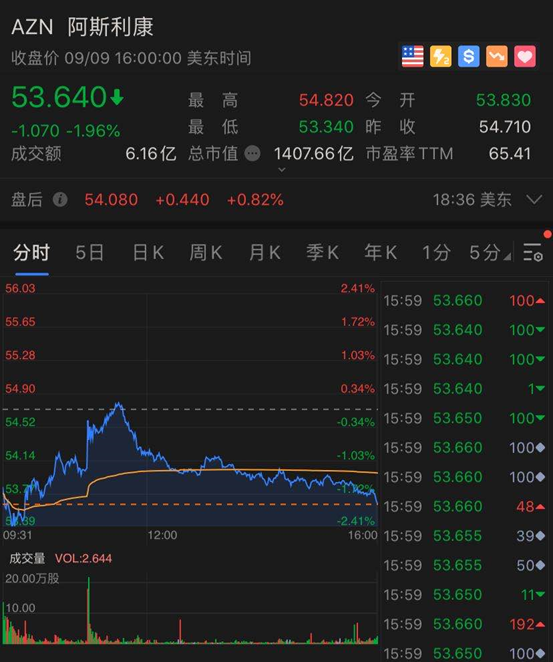
Task: Switch to the 月K tab
Action: click(x=264, y=252)
